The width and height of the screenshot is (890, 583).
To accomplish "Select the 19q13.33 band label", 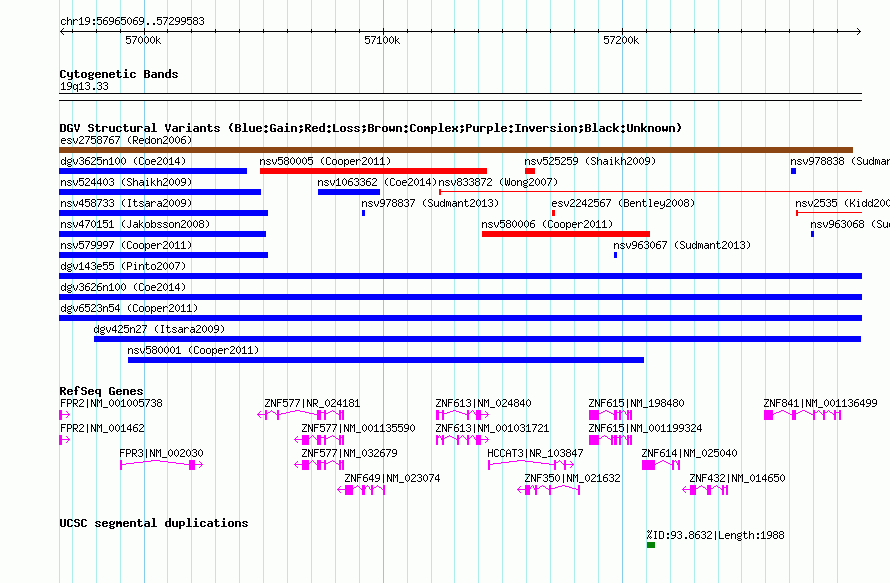I will tap(84, 86).
